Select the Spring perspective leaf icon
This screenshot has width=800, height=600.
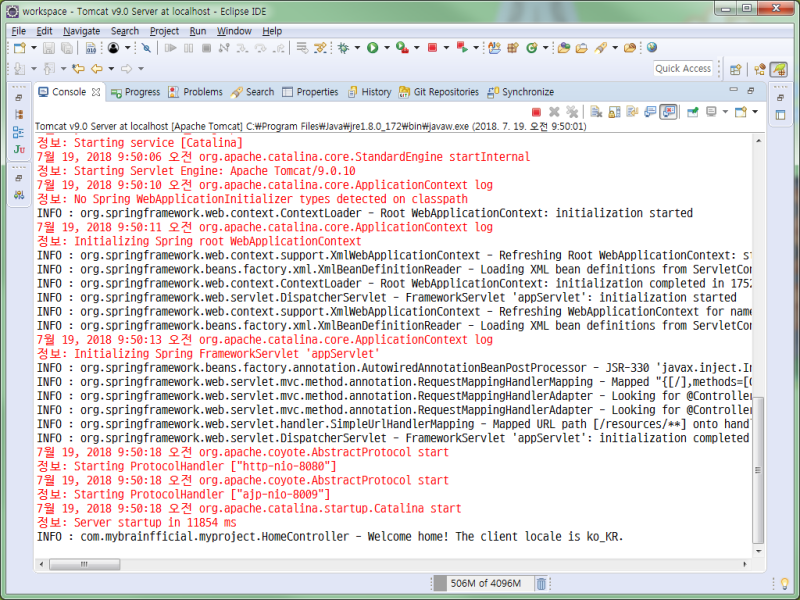tap(779, 69)
